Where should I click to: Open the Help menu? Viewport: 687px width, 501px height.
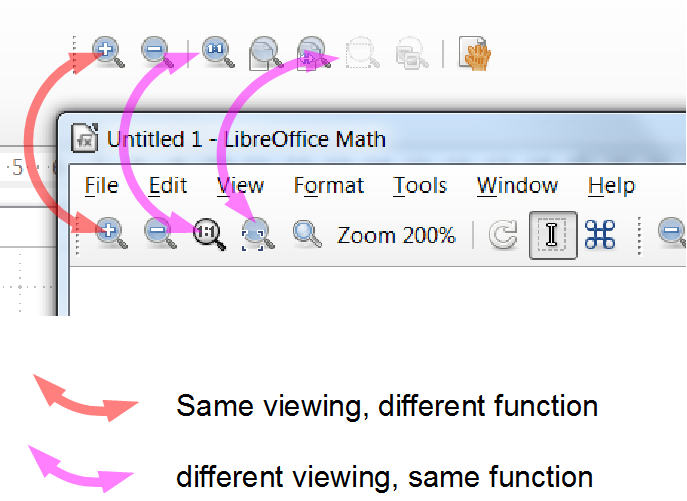[611, 186]
